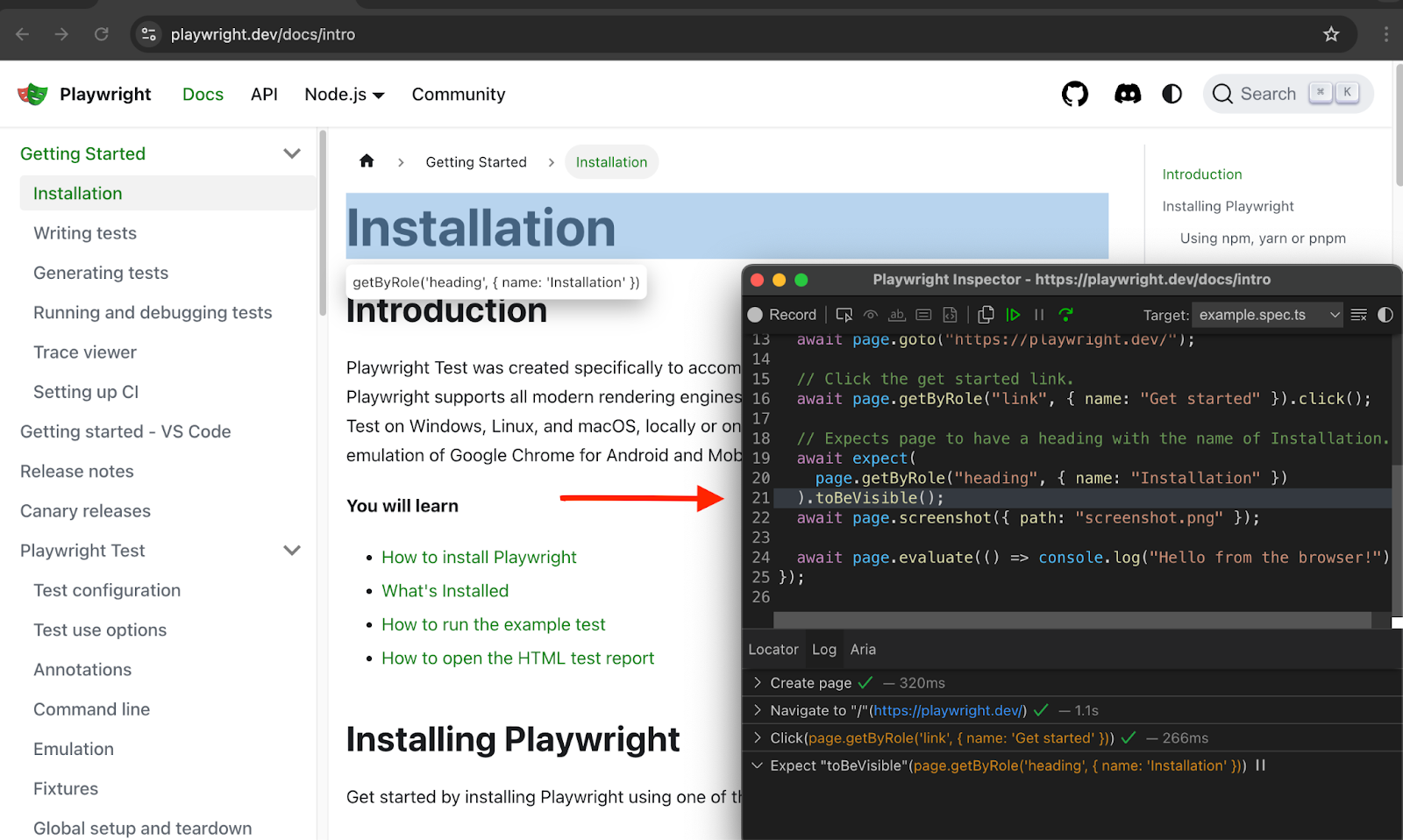Follow the "What's Installed" link
Screen dimensions: 1403x840
445,591
